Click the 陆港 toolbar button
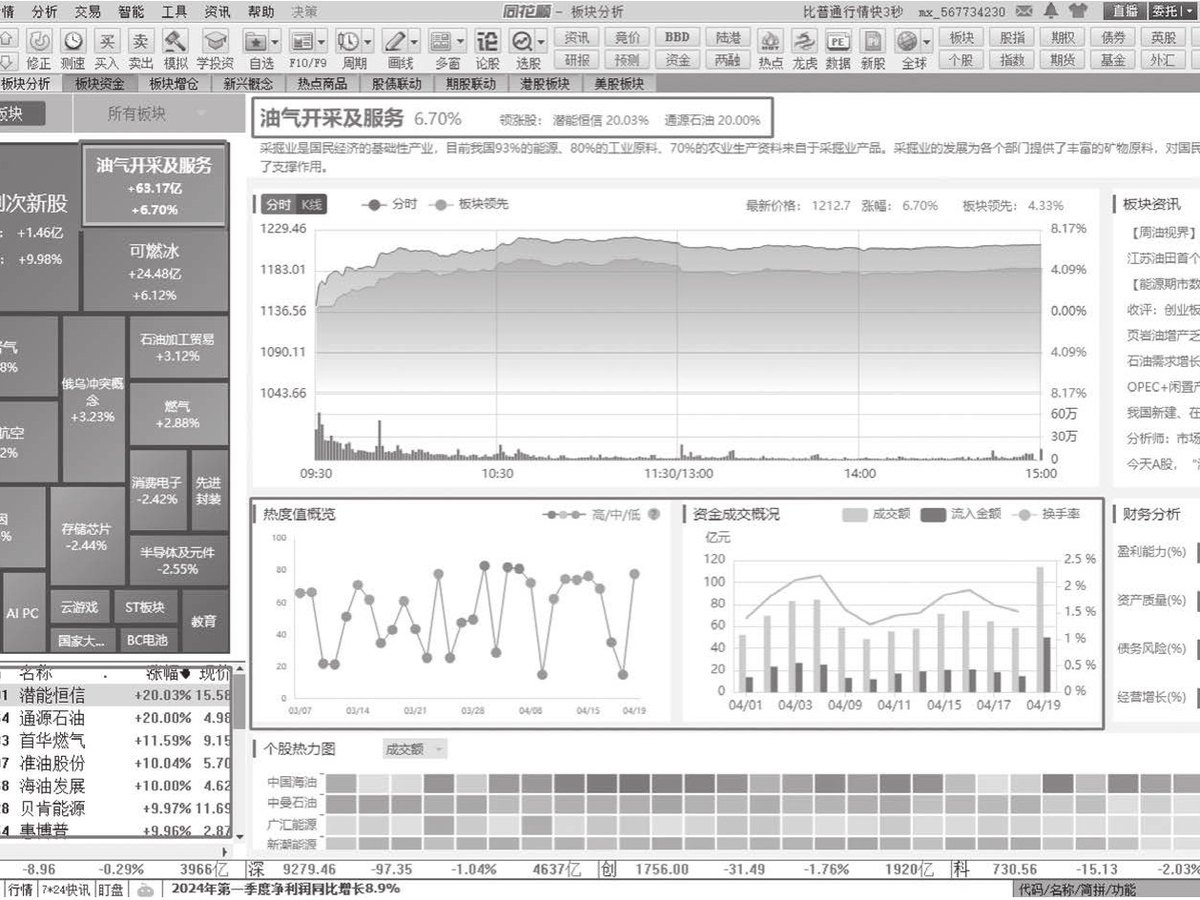1200x900 pixels. 728,37
